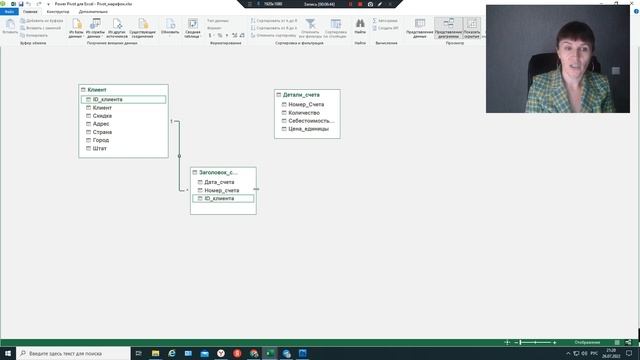Select the Заголовок_с... table header
Image resolution: width=640 pixels, height=360 pixels.
click(x=223, y=172)
